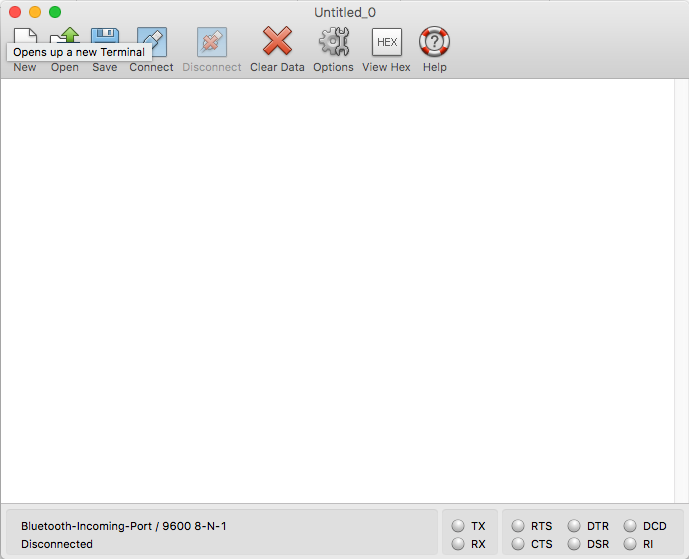Screen dimensions: 689x559
Task: Click the CTS status light
Action: 518,544
